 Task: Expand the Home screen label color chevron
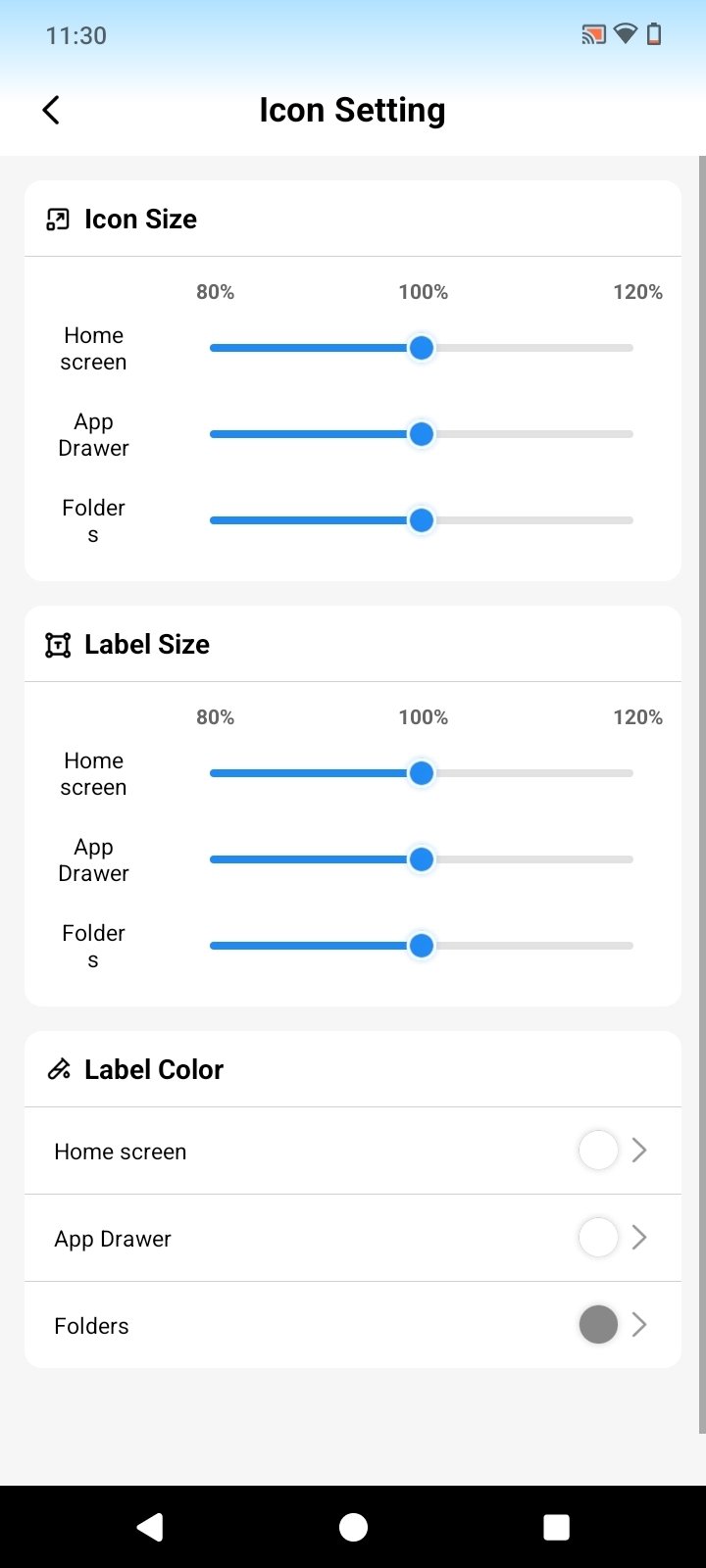(x=639, y=1151)
